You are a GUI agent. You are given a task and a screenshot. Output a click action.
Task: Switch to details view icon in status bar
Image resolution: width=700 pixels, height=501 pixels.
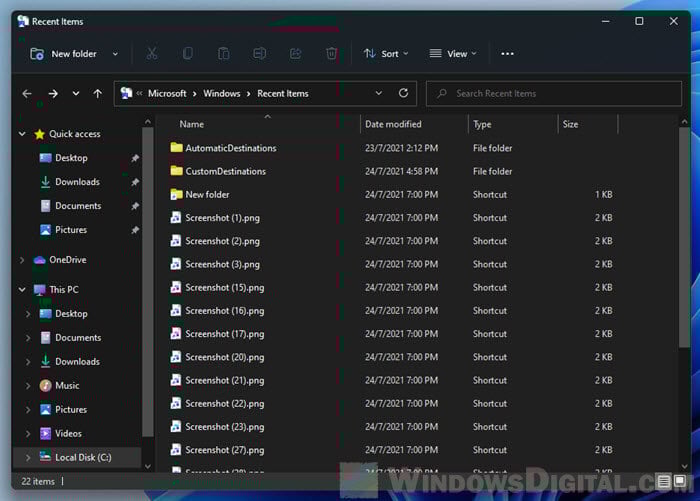tap(663, 481)
